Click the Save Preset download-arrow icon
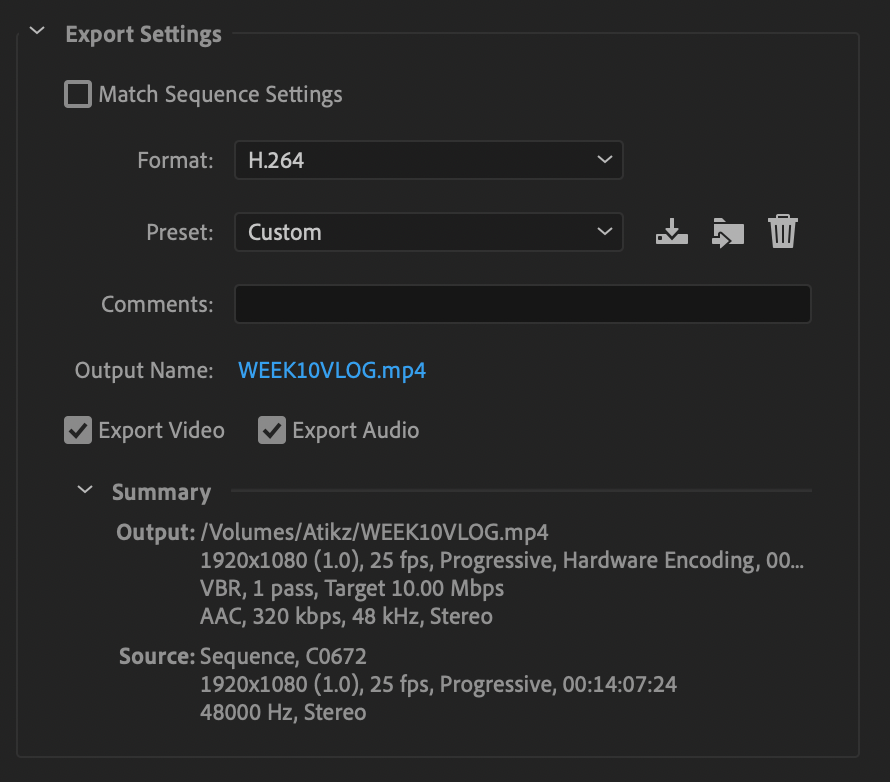 pos(671,231)
